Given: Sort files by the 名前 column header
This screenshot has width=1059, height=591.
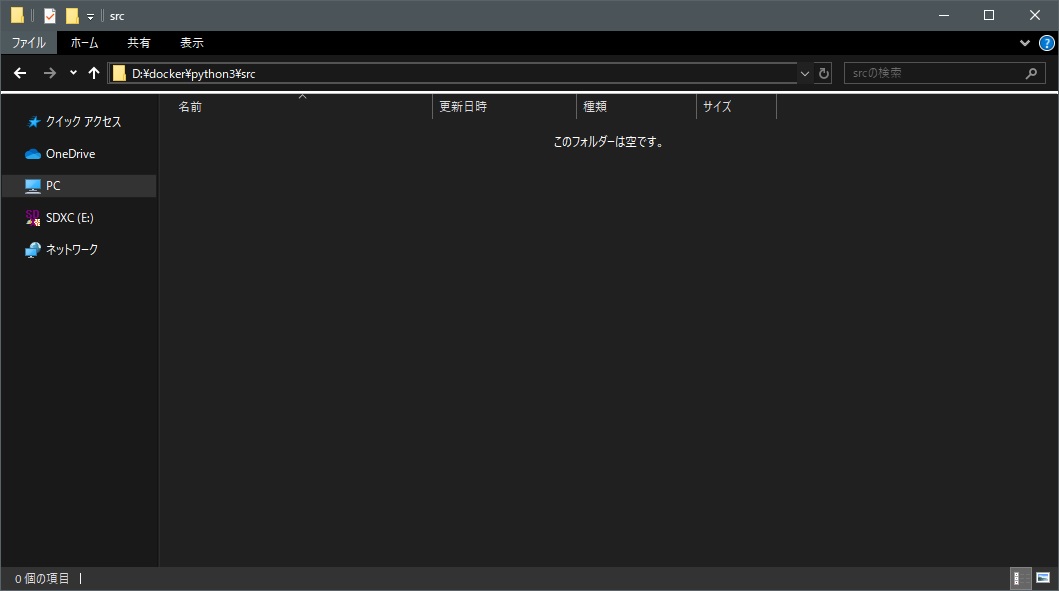Looking at the screenshot, I should (x=190, y=107).
